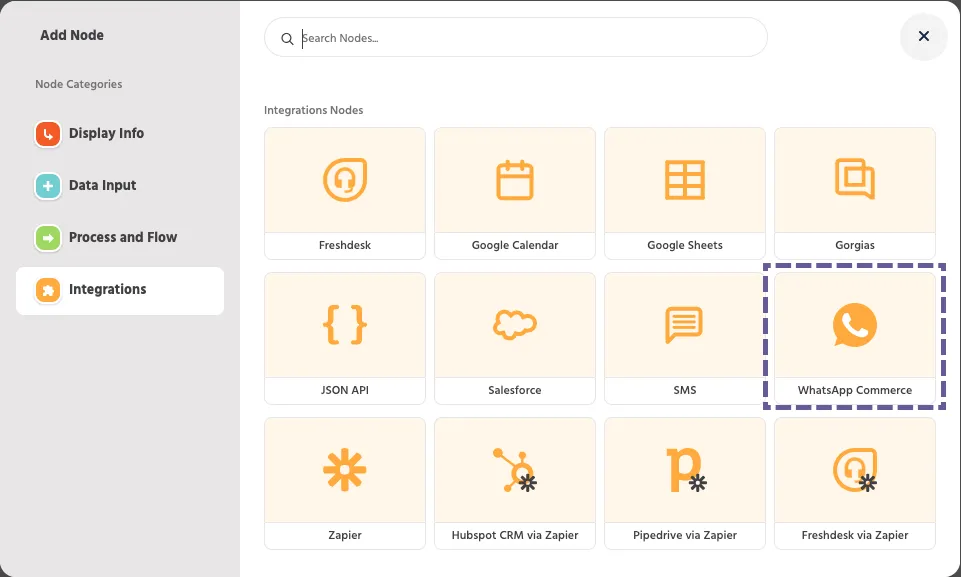The image size is (961, 577).
Task: Pick the Hubspot CRM via Zapier icon
Action: point(515,470)
